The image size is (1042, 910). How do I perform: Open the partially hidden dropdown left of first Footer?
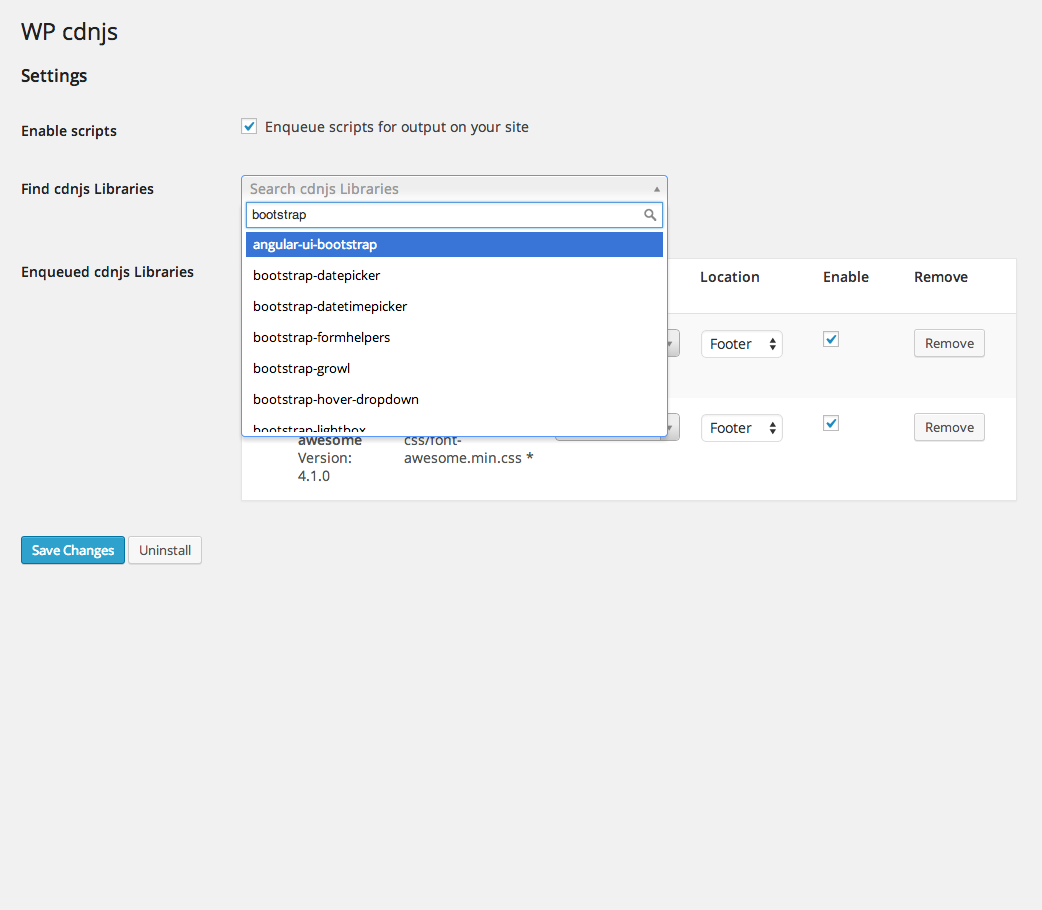pyautogui.click(x=673, y=344)
